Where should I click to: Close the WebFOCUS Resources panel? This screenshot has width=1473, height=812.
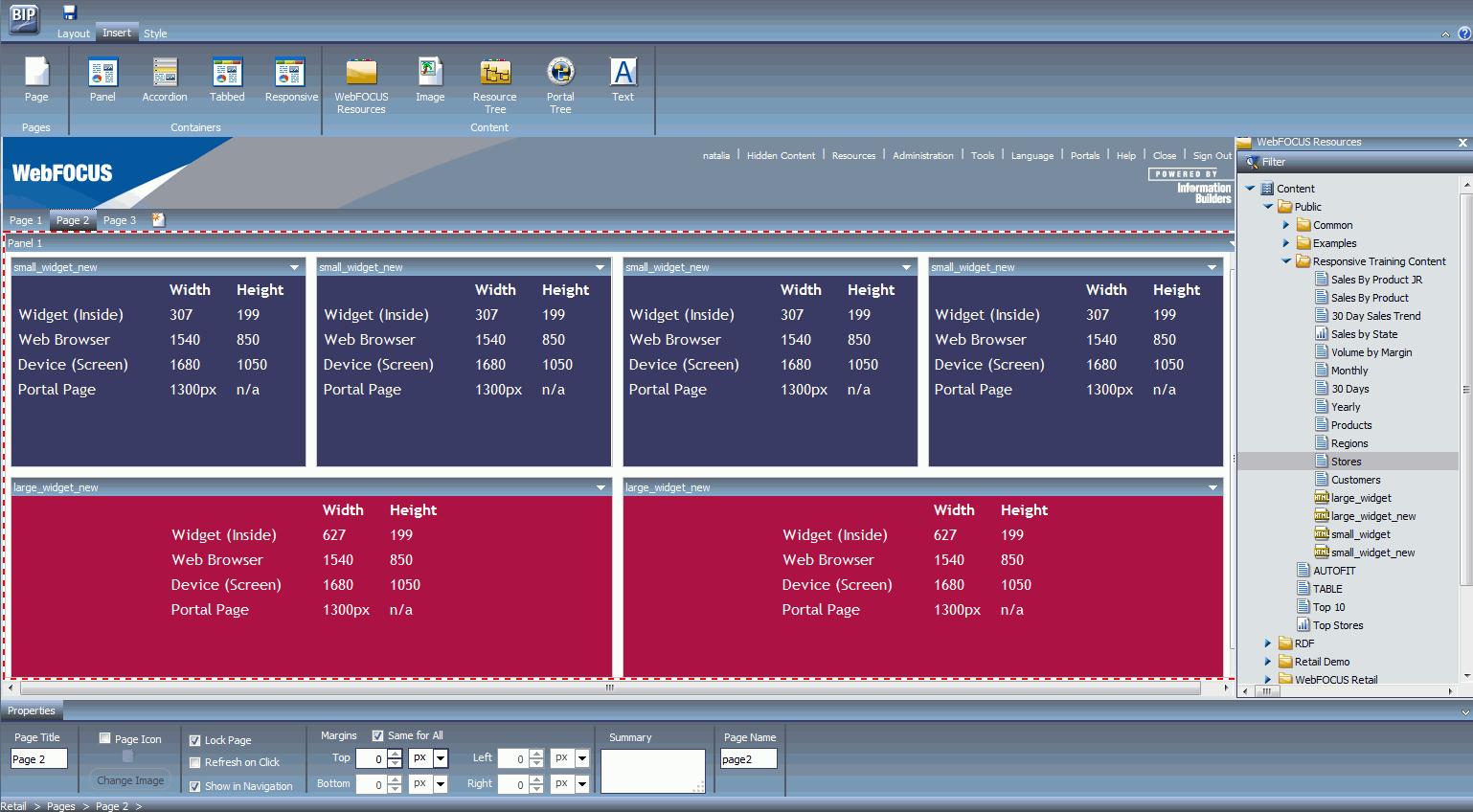[1462, 143]
